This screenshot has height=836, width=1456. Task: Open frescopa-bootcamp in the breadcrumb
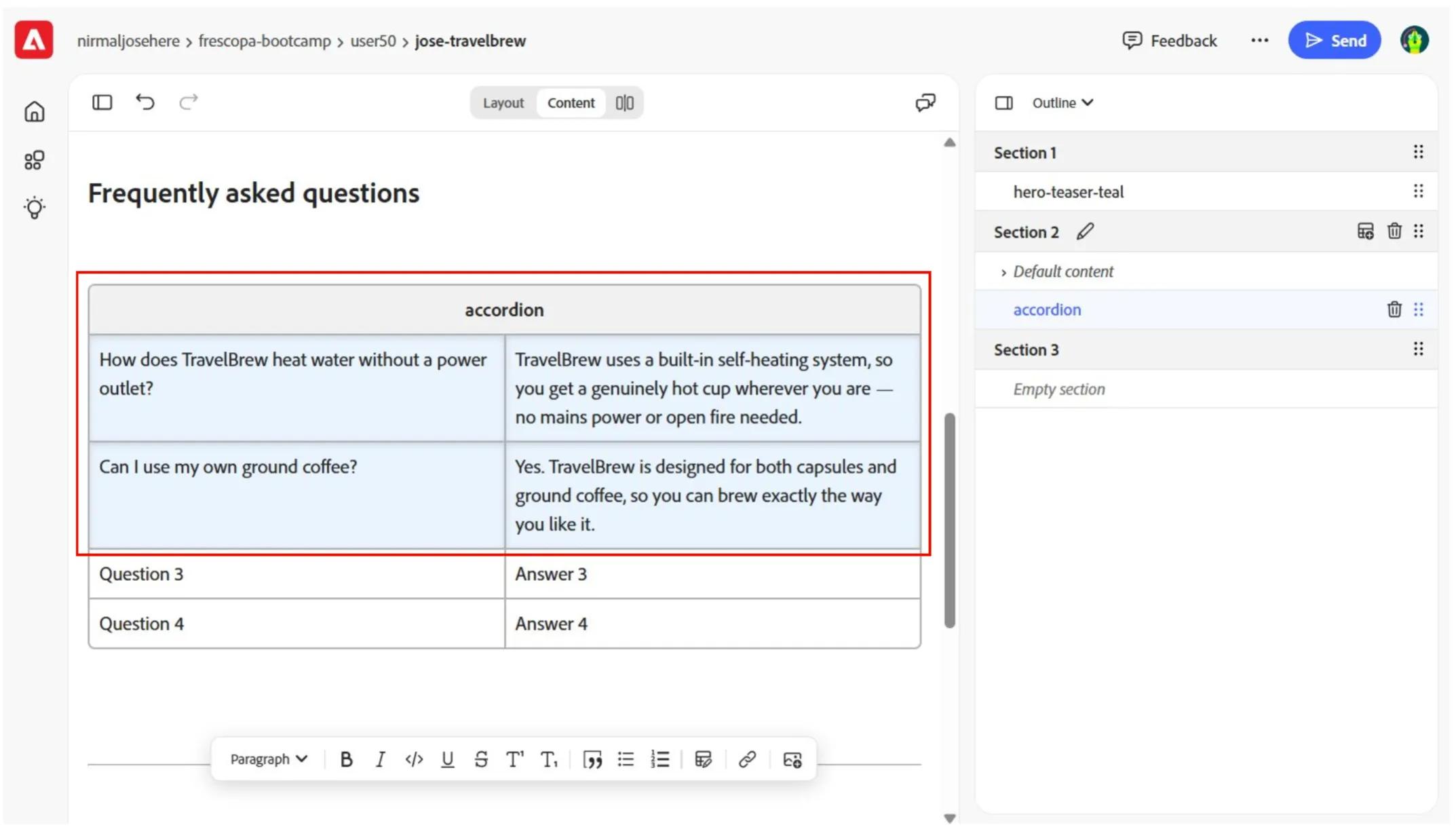pyautogui.click(x=265, y=41)
